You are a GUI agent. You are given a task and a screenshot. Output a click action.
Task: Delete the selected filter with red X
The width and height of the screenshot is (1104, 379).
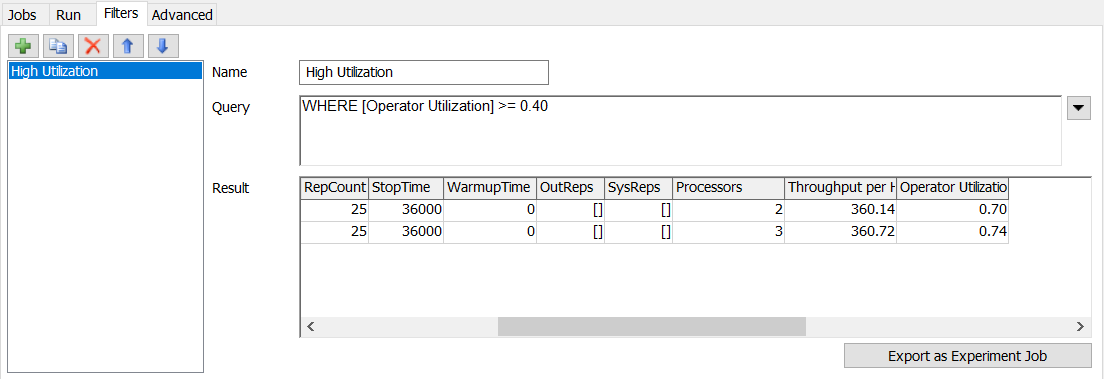[x=93, y=46]
